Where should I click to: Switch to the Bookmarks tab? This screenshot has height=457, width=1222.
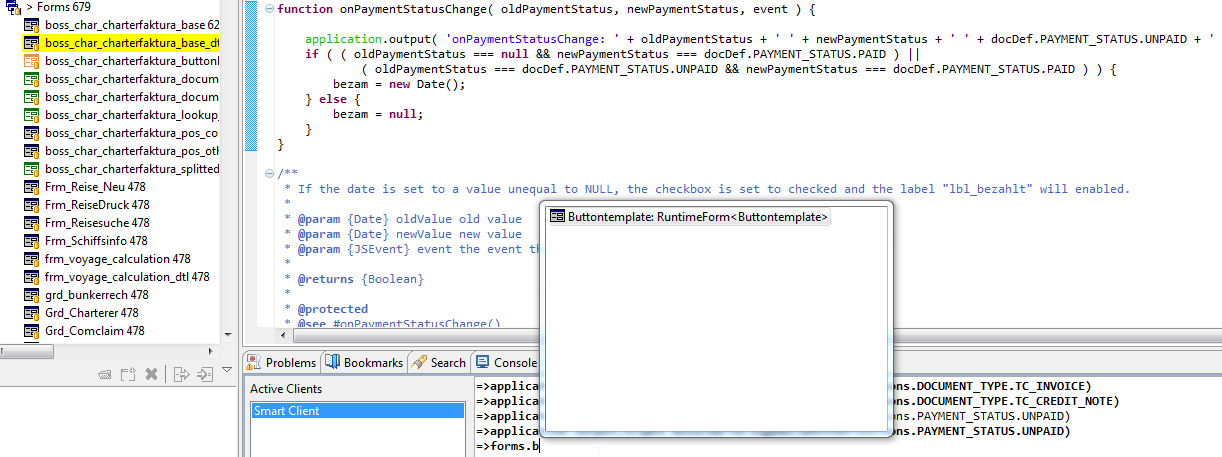click(364, 362)
